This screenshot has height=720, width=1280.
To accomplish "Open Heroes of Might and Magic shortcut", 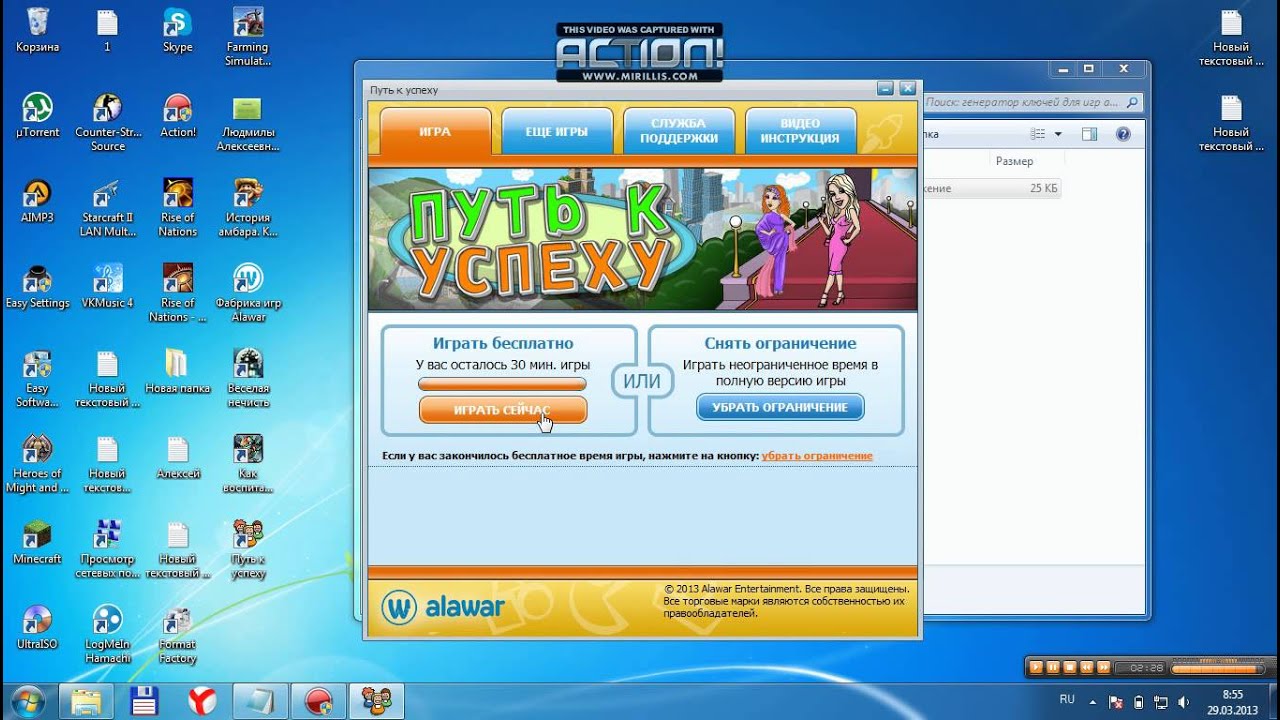I will pos(37,464).
